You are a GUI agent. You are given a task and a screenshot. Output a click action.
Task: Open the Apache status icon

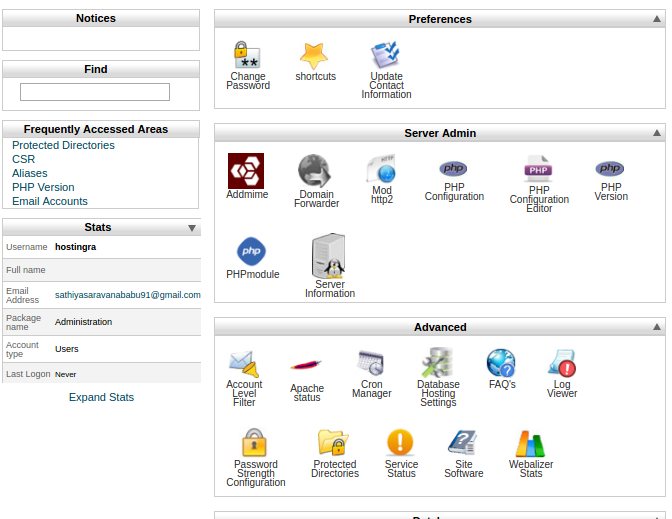(x=306, y=365)
